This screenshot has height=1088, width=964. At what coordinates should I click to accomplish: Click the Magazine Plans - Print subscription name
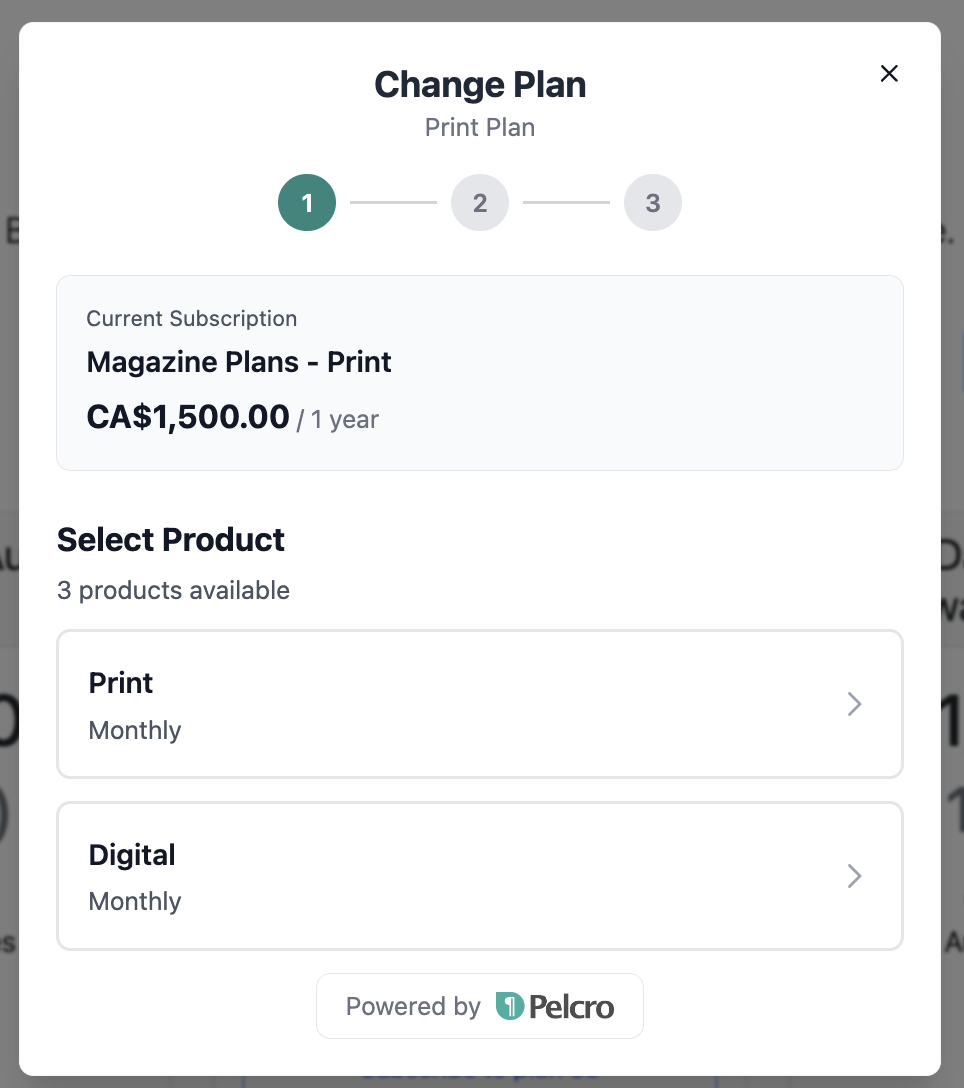click(x=239, y=362)
